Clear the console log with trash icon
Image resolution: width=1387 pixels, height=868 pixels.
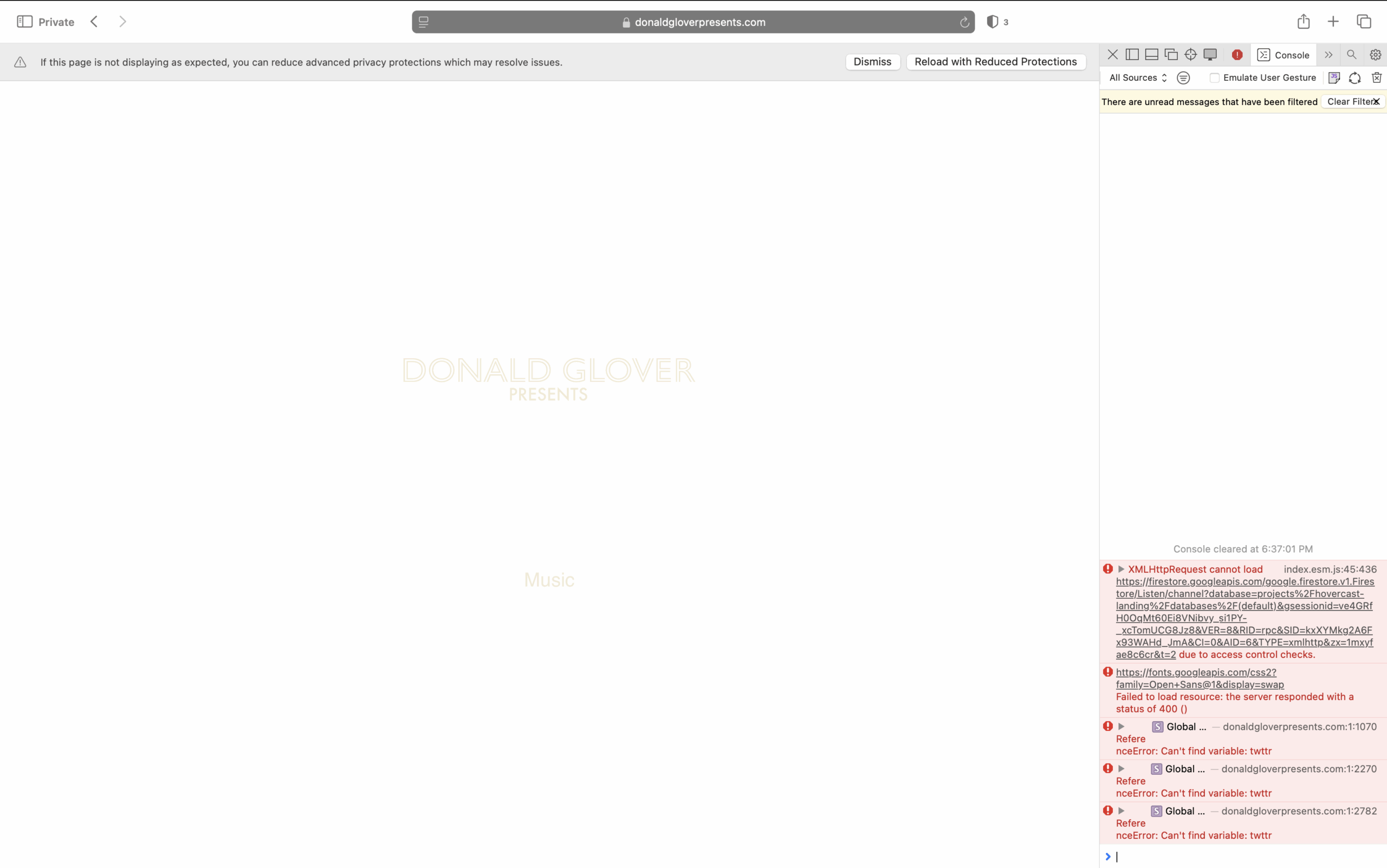pos(1377,77)
